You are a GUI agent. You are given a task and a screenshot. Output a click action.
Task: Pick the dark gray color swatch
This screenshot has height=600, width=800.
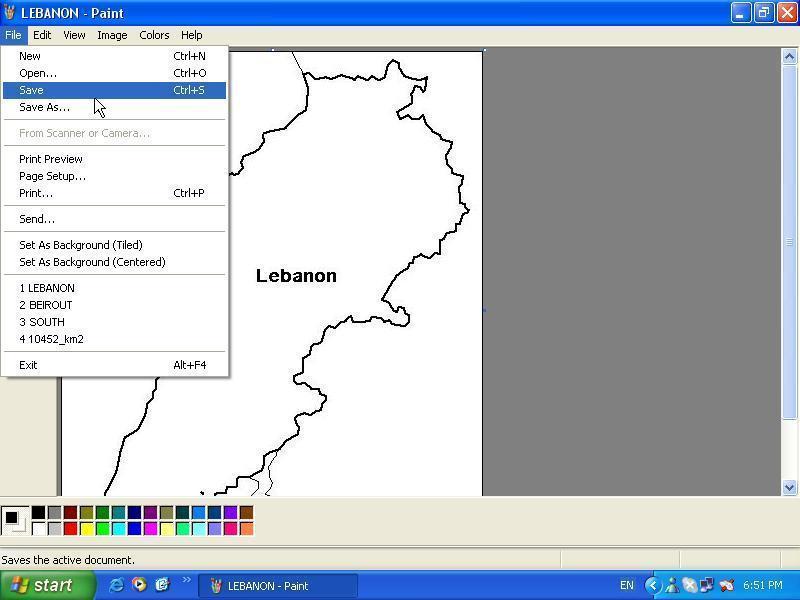55,512
